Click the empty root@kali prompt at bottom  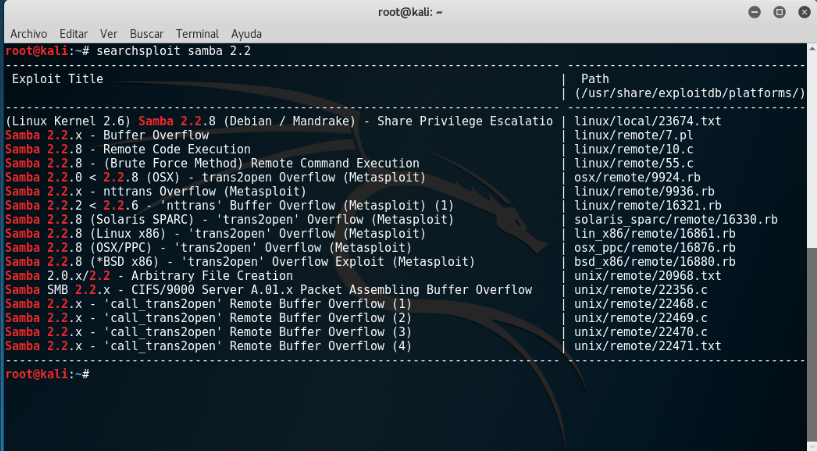coord(47,374)
